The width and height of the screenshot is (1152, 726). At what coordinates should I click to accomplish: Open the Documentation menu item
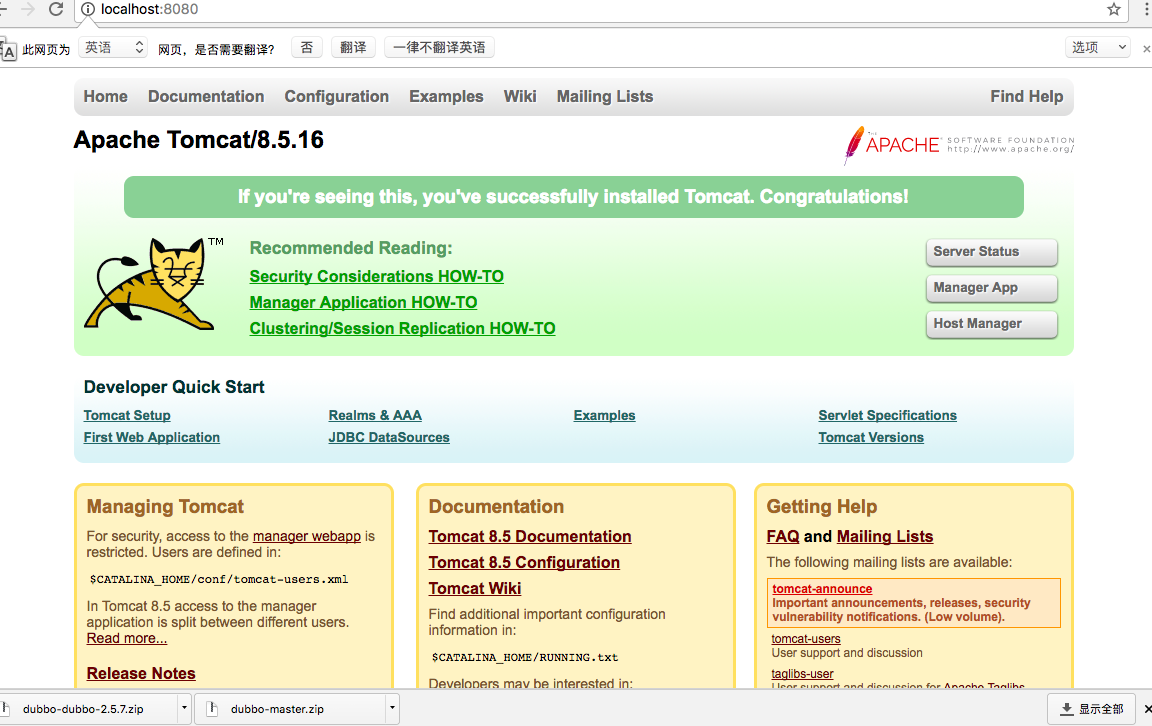pyautogui.click(x=206, y=96)
